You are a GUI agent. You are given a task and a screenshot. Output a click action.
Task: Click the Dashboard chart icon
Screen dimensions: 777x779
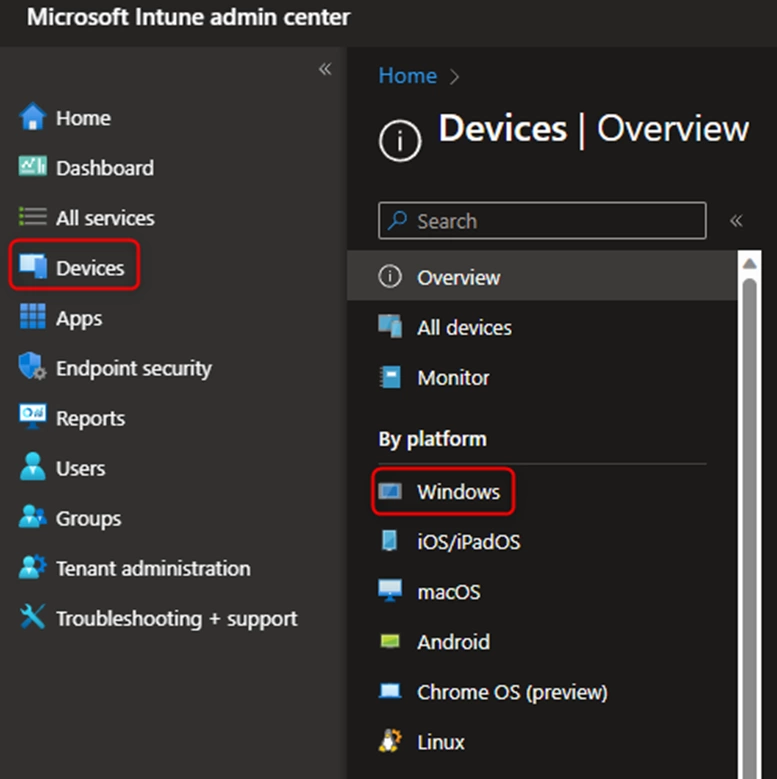[33, 166]
